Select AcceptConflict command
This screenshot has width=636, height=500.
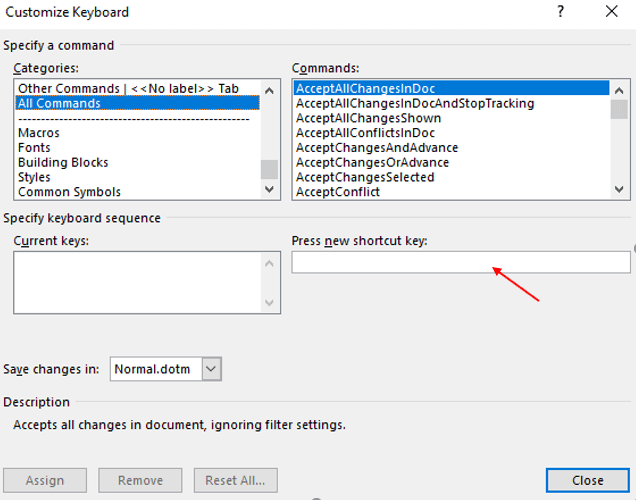point(338,192)
